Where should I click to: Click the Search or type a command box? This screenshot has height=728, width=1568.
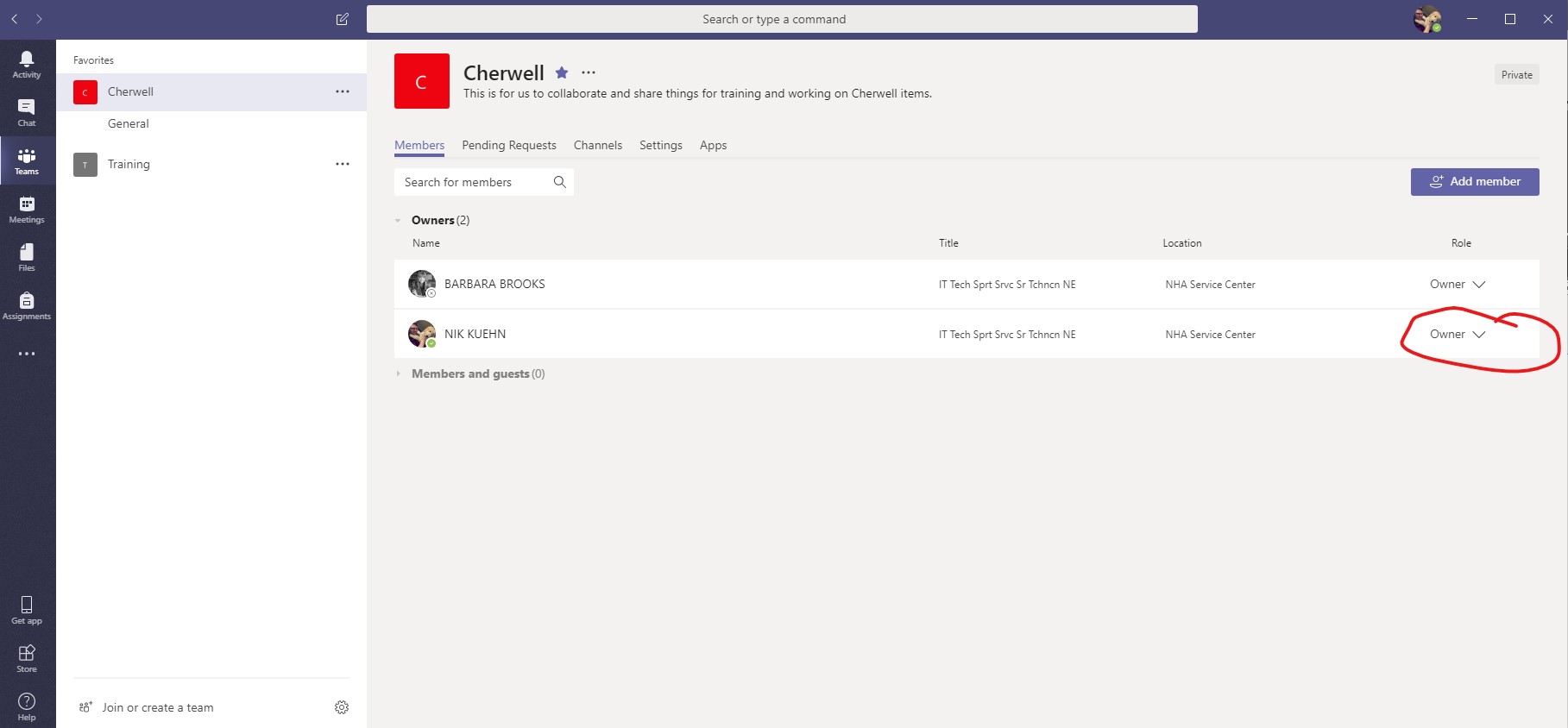[x=782, y=19]
